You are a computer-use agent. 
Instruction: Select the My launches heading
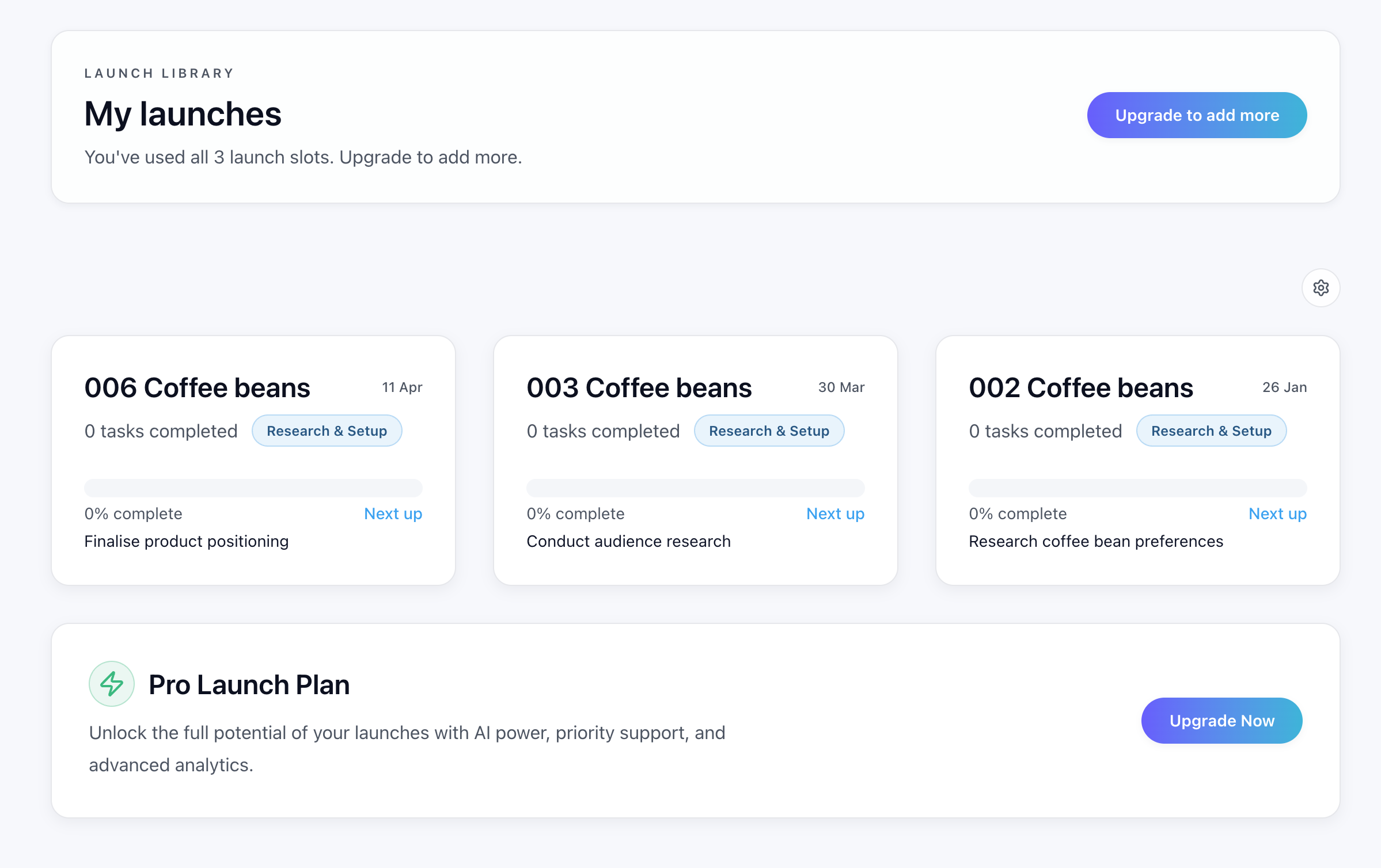[183, 114]
